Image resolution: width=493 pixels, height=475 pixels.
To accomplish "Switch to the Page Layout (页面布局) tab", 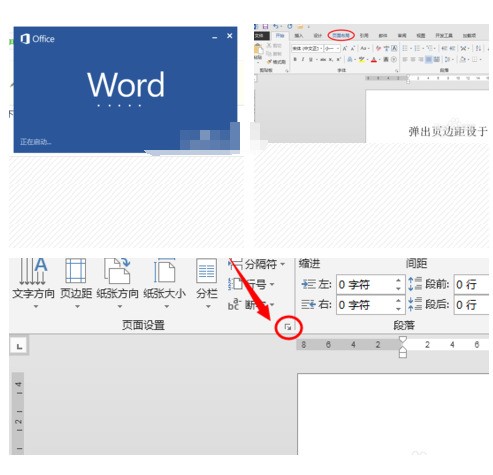I will 341,35.
